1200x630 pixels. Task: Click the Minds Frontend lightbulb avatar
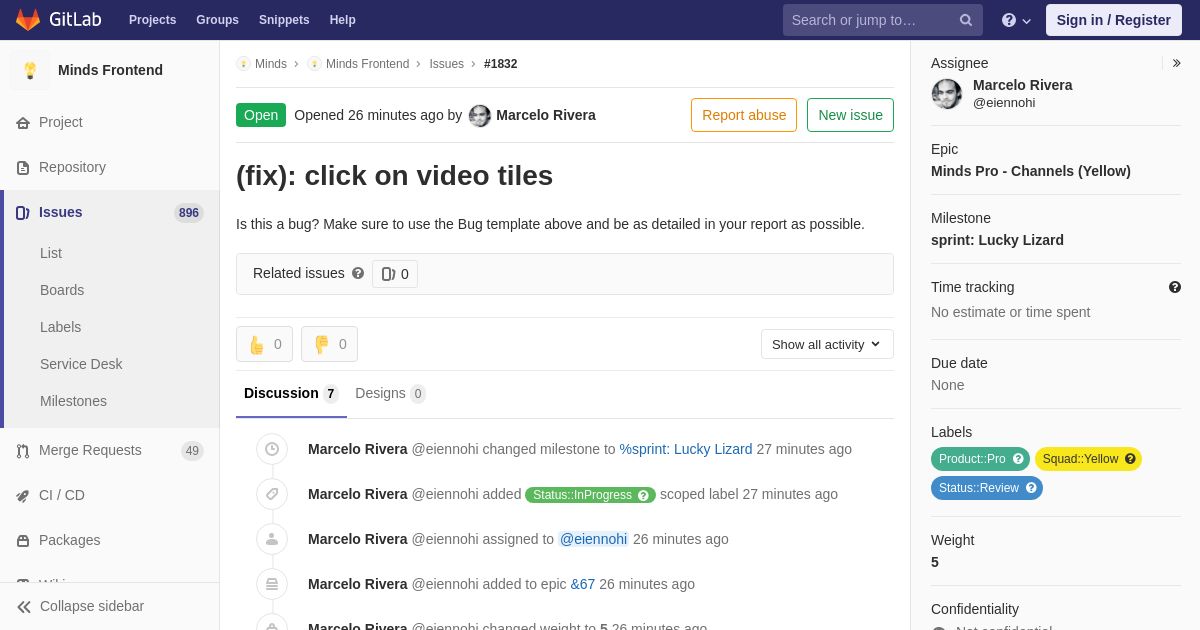[x=30, y=70]
